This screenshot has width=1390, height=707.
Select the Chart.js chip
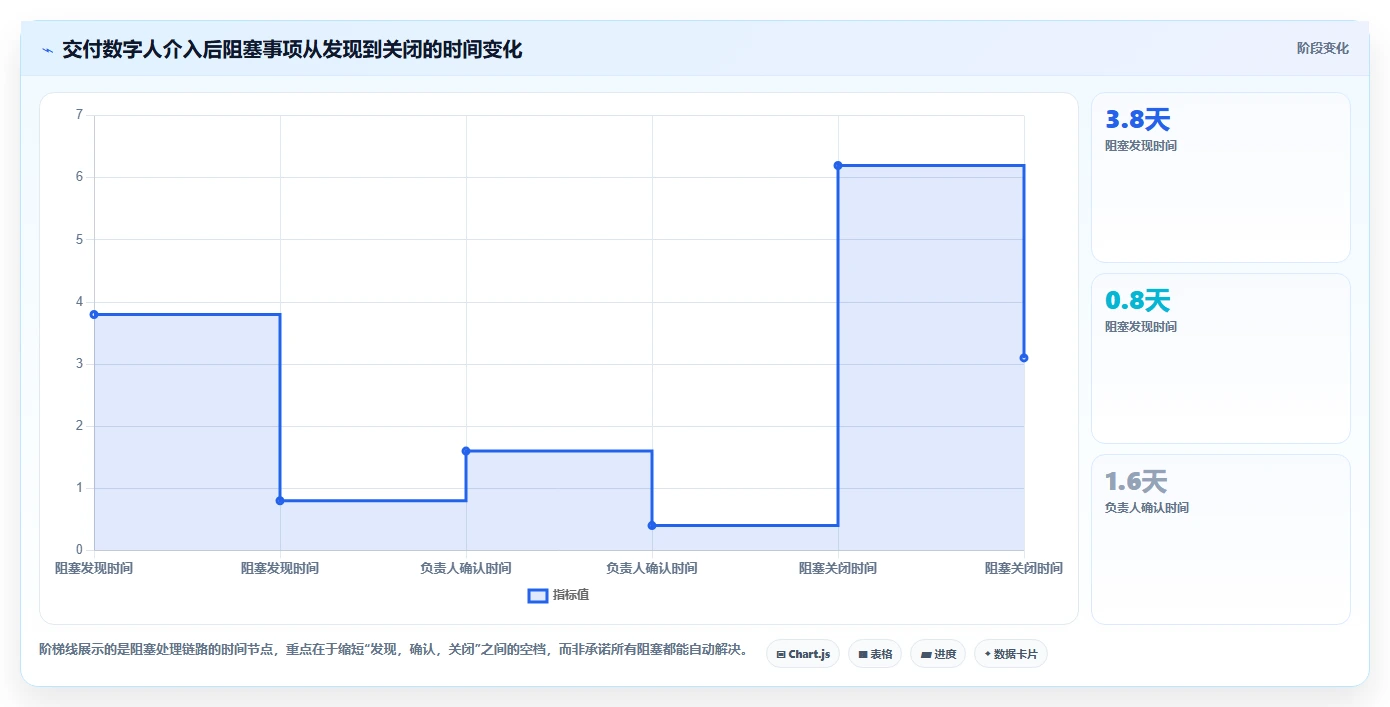[x=803, y=654]
